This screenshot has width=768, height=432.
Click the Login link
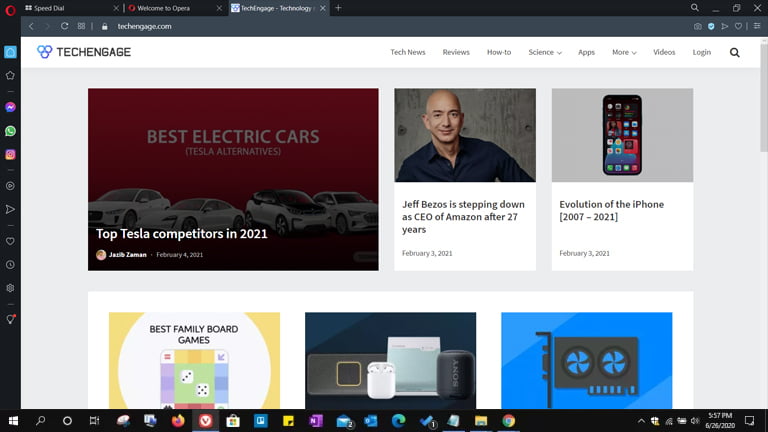701,52
